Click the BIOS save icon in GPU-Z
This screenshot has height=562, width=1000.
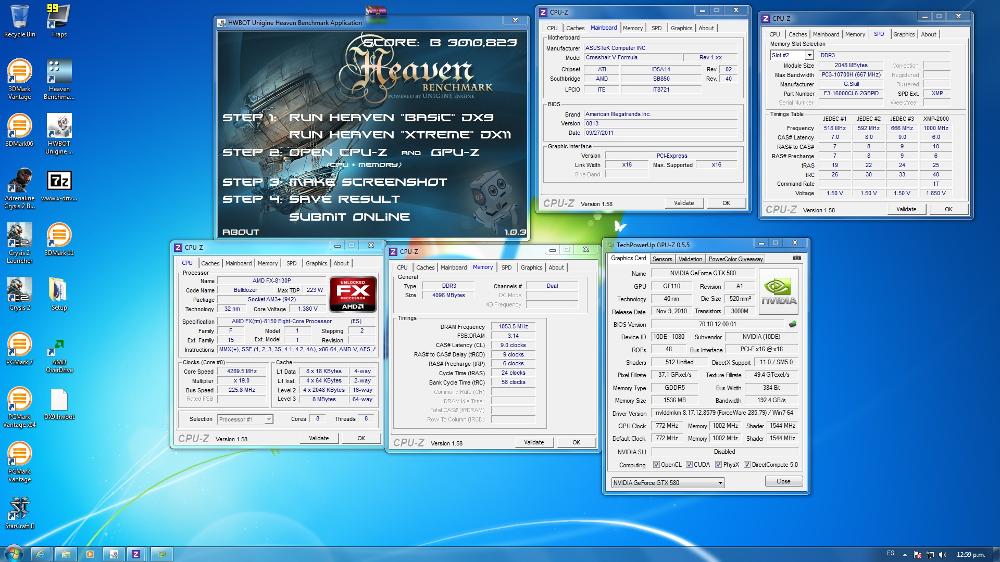(x=793, y=324)
